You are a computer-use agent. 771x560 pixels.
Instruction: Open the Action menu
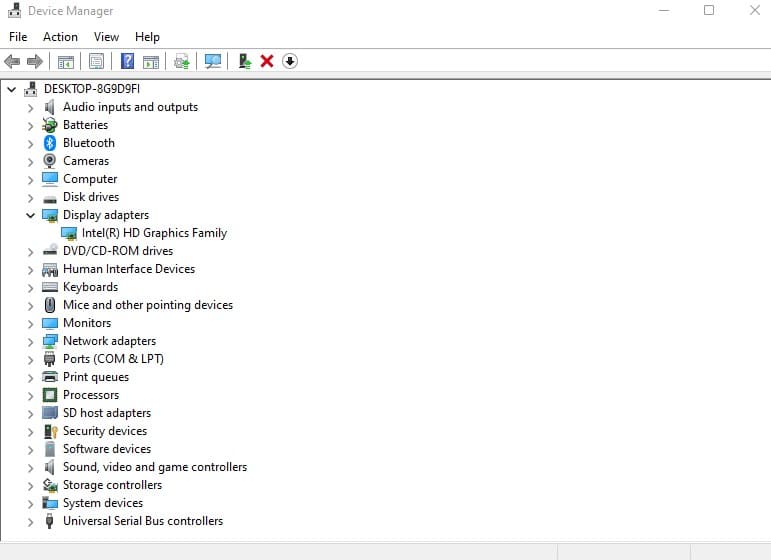pos(60,37)
